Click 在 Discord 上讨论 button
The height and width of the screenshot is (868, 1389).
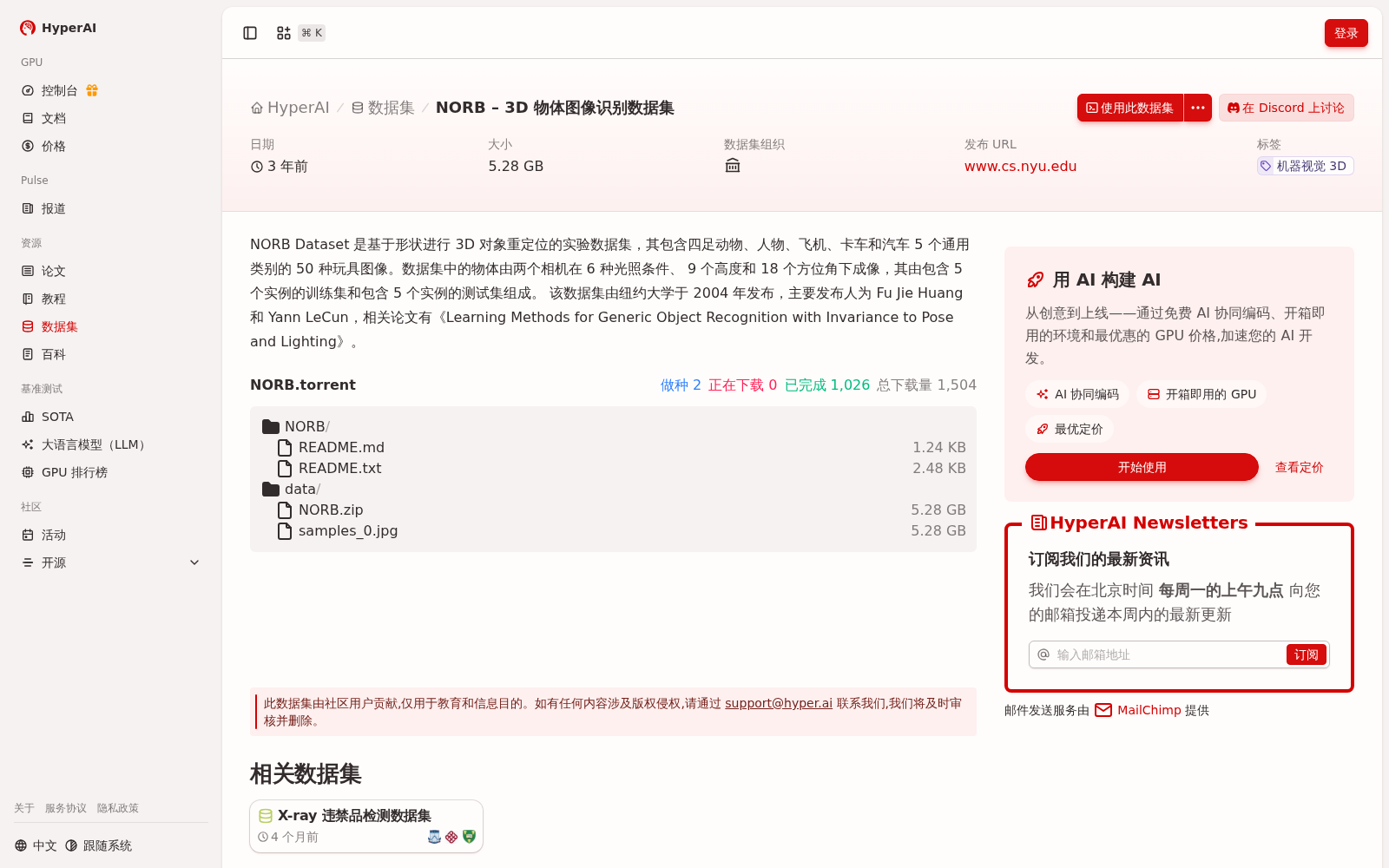[x=1286, y=108]
